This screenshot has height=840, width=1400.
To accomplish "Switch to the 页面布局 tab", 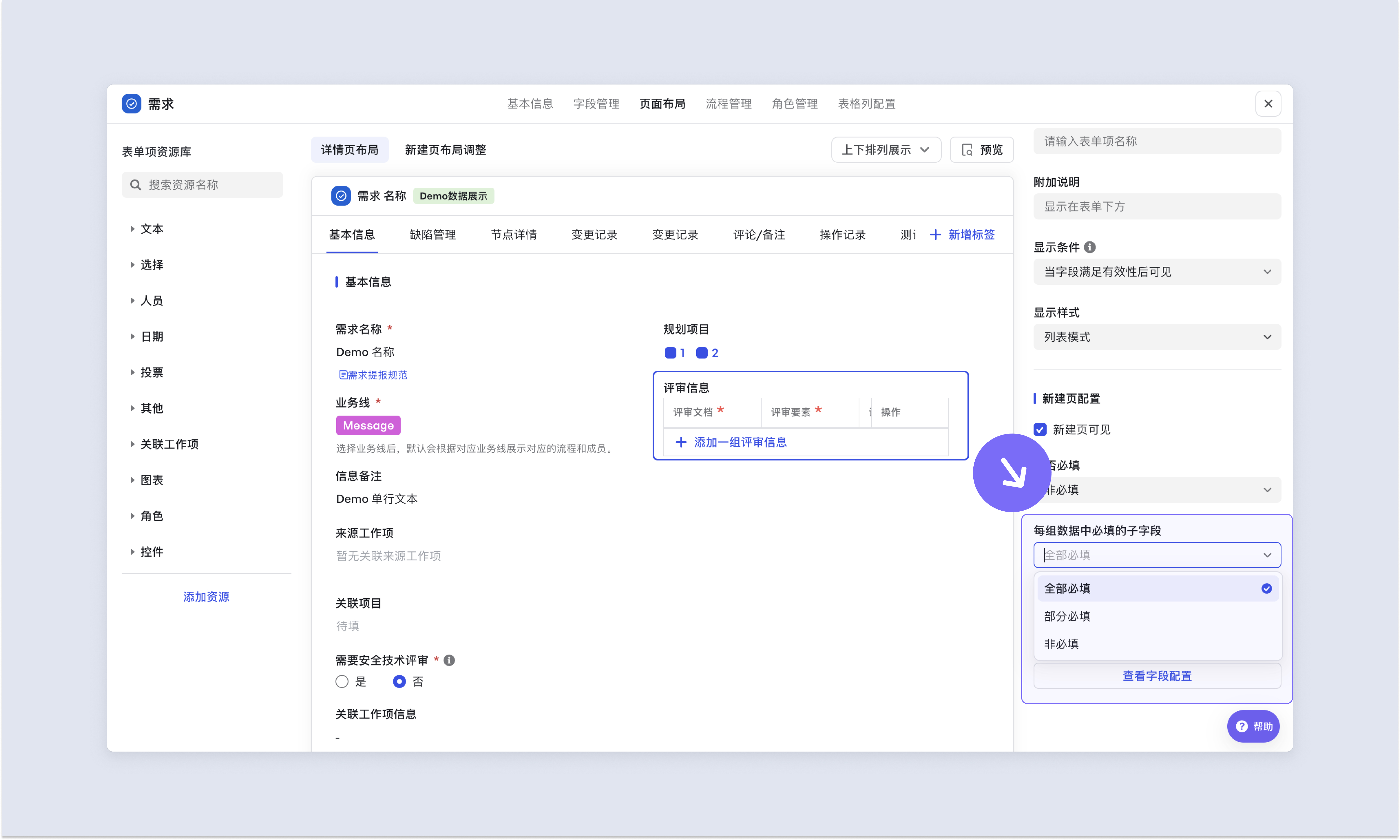I will click(x=662, y=104).
